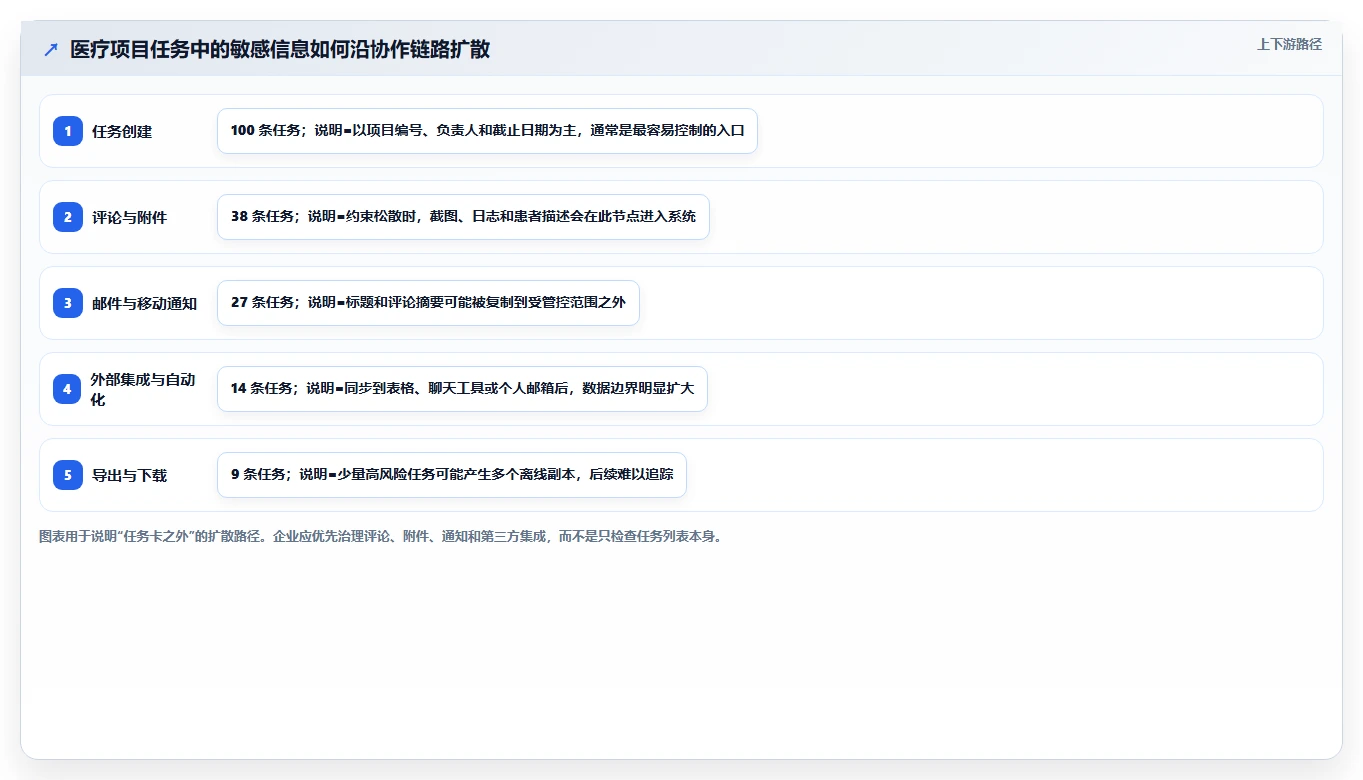Open the 14 条任务 description box
The width and height of the screenshot is (1363, 780).
tap(462, 389)
